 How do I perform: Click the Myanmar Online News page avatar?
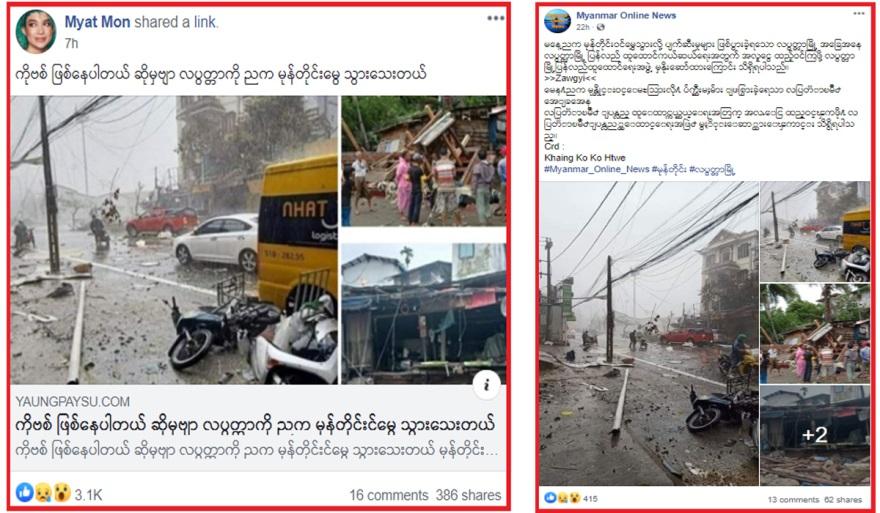click(557, 21)
